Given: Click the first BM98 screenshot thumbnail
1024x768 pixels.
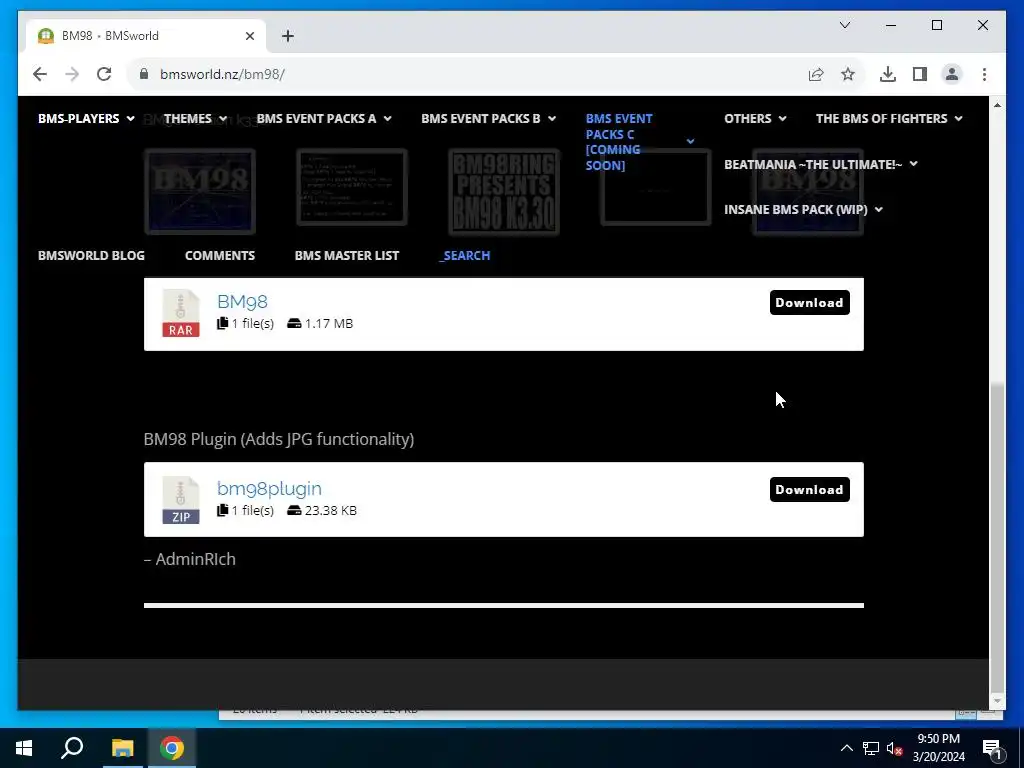Looking at the screenshot, I should [200, 191].
